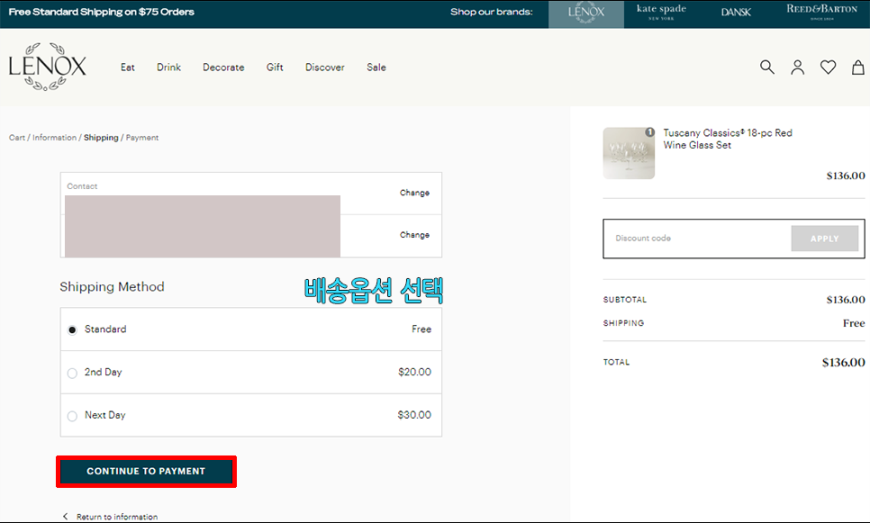Select the 2nd Day shipping option
The width and height of the screenshot is (870, 523).
coord(72,373)
